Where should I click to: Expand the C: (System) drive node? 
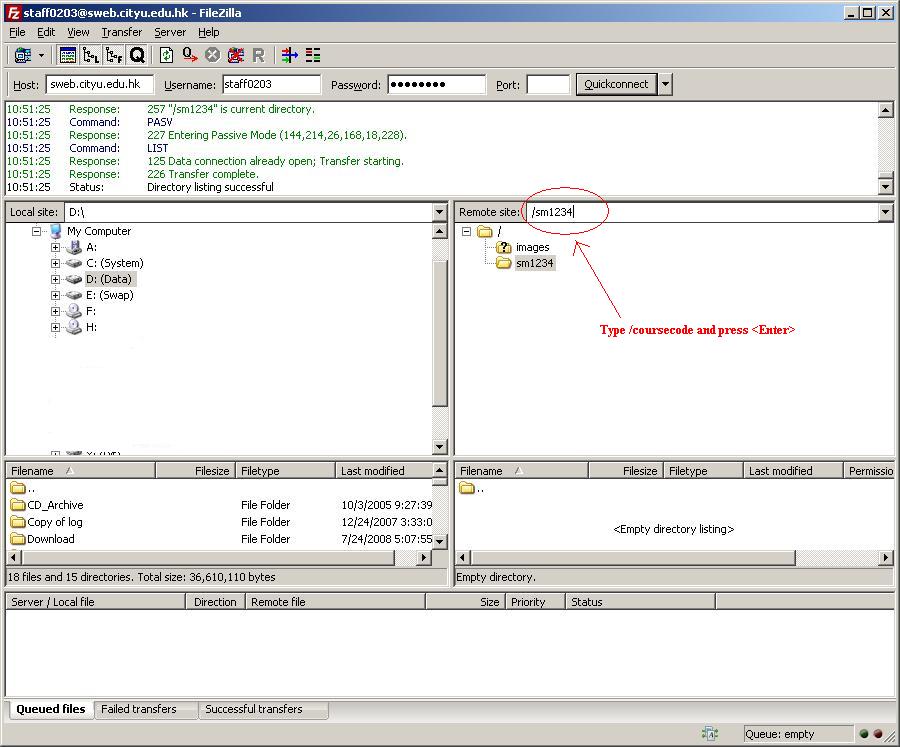click(x=56, y=263)
